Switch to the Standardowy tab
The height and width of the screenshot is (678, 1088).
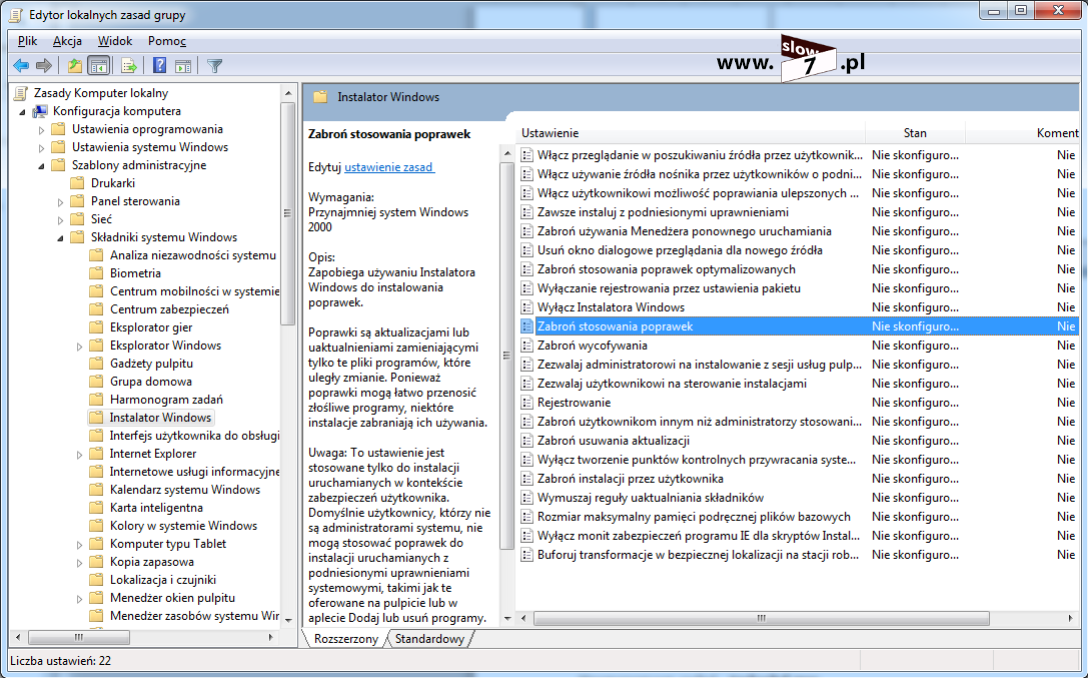429,638
